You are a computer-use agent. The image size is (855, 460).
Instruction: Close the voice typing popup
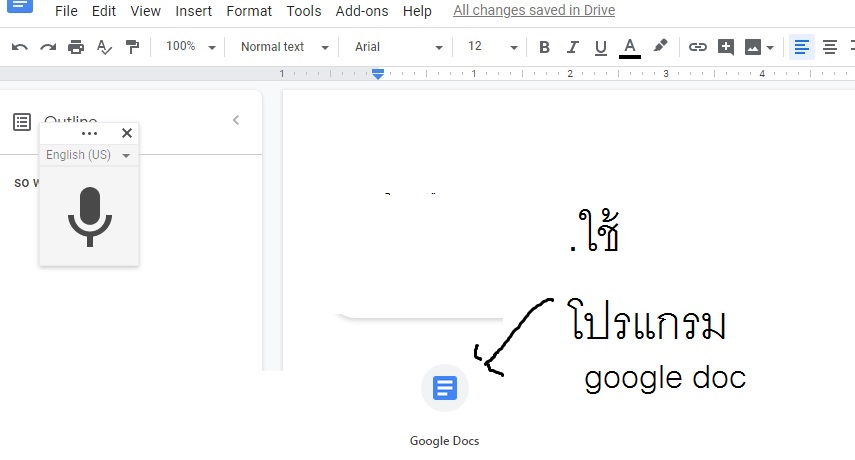[127, 133]
